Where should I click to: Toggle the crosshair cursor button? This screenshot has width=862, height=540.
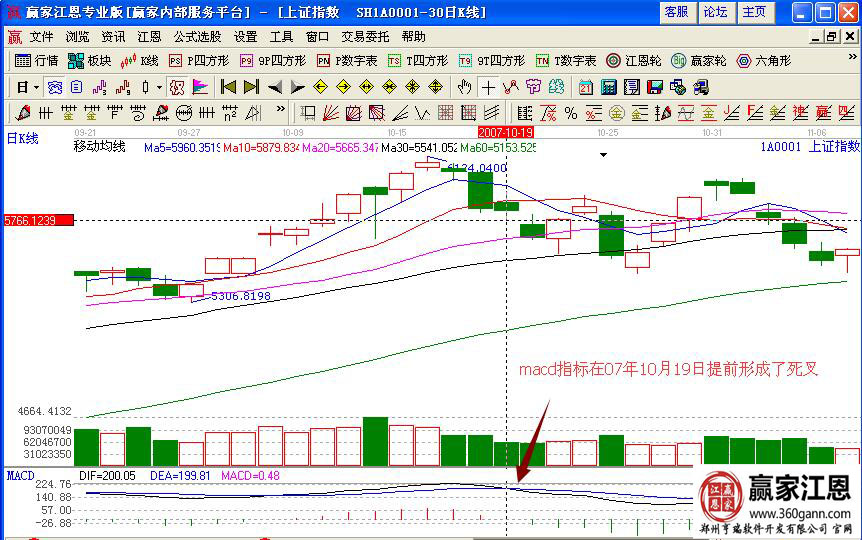pyautogui.click(x=488, y=87)
